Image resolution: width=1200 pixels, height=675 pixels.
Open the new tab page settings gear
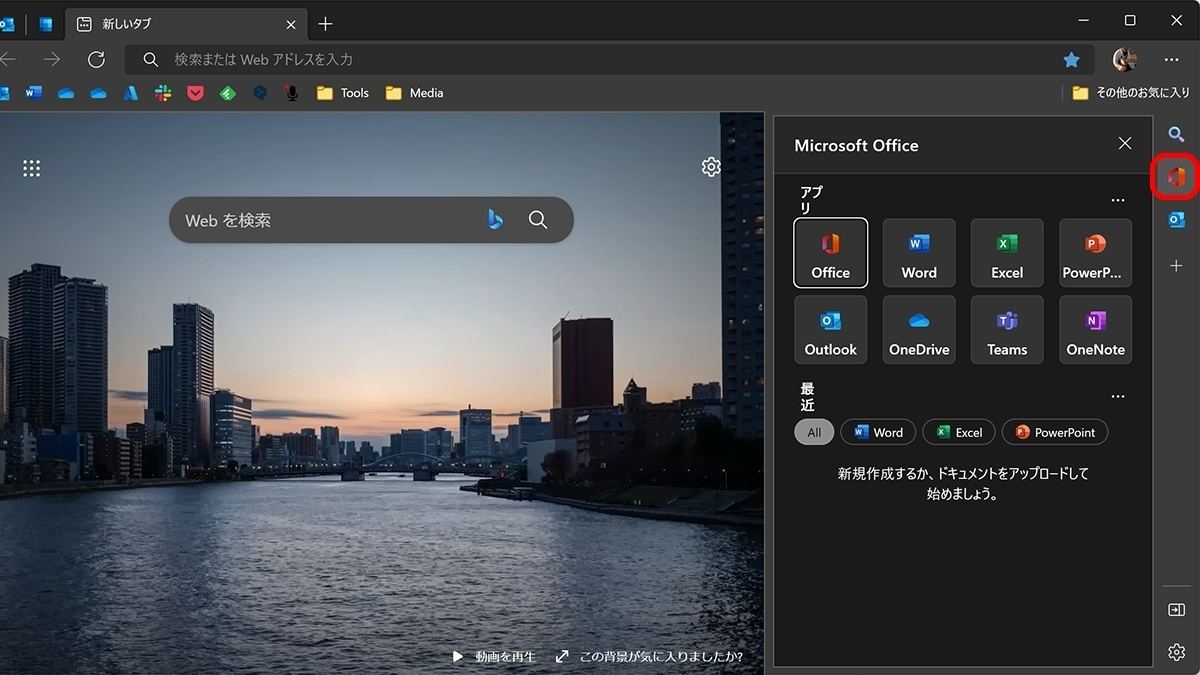711,167
